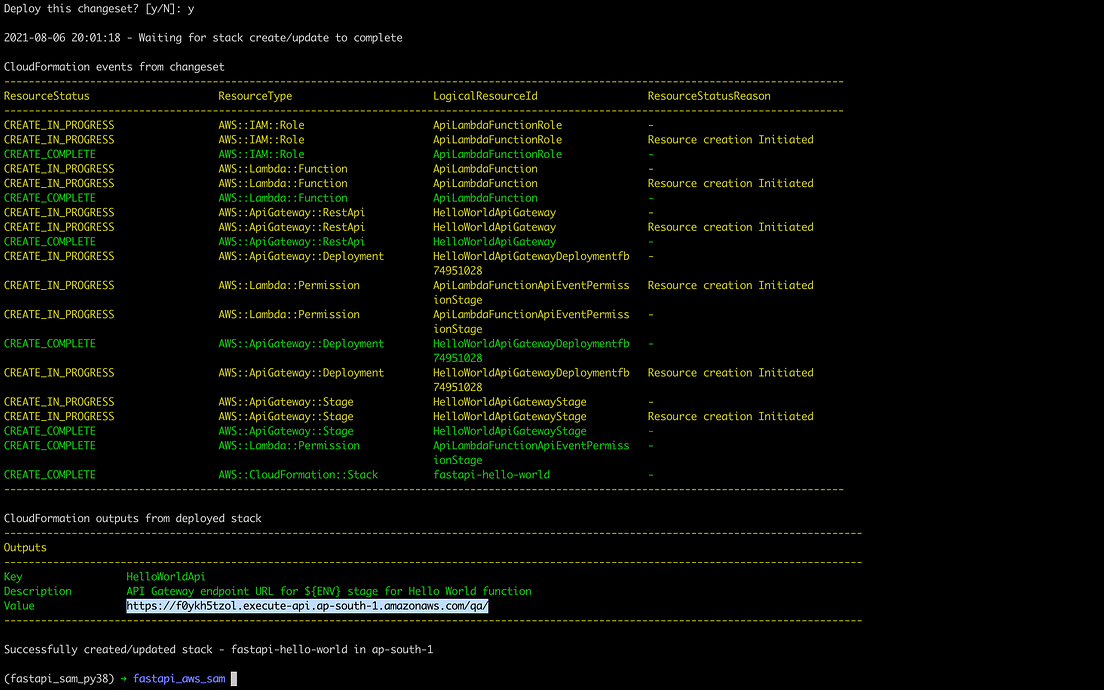
Task: Click green AWS::Lambda::Function resource type
Action: (283, 198)
